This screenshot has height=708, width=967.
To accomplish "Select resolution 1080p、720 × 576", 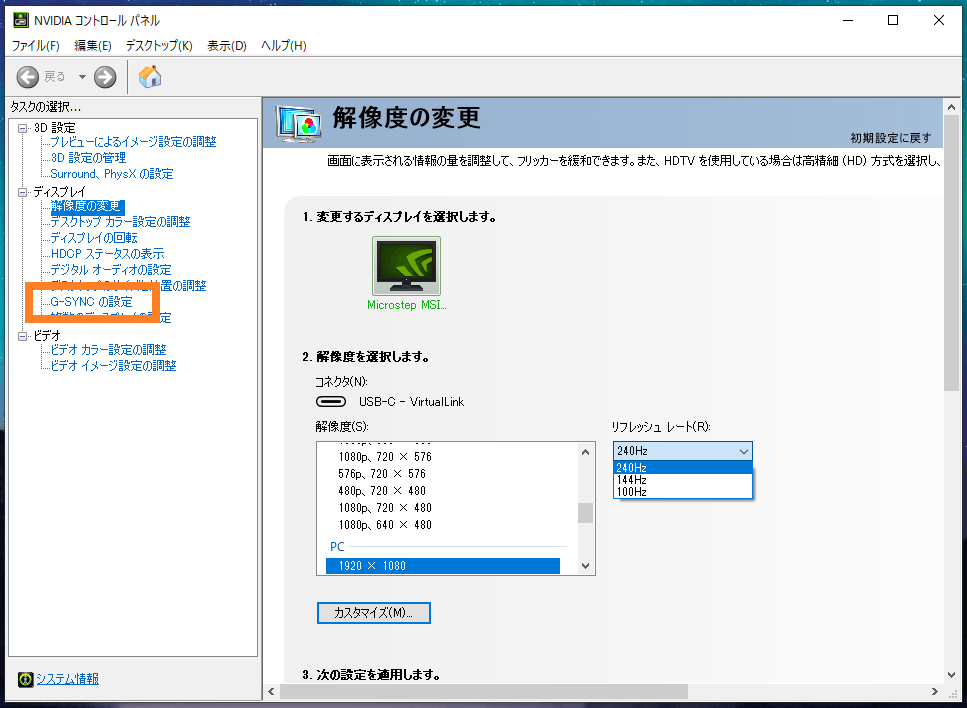I will (x=385, y=457).
